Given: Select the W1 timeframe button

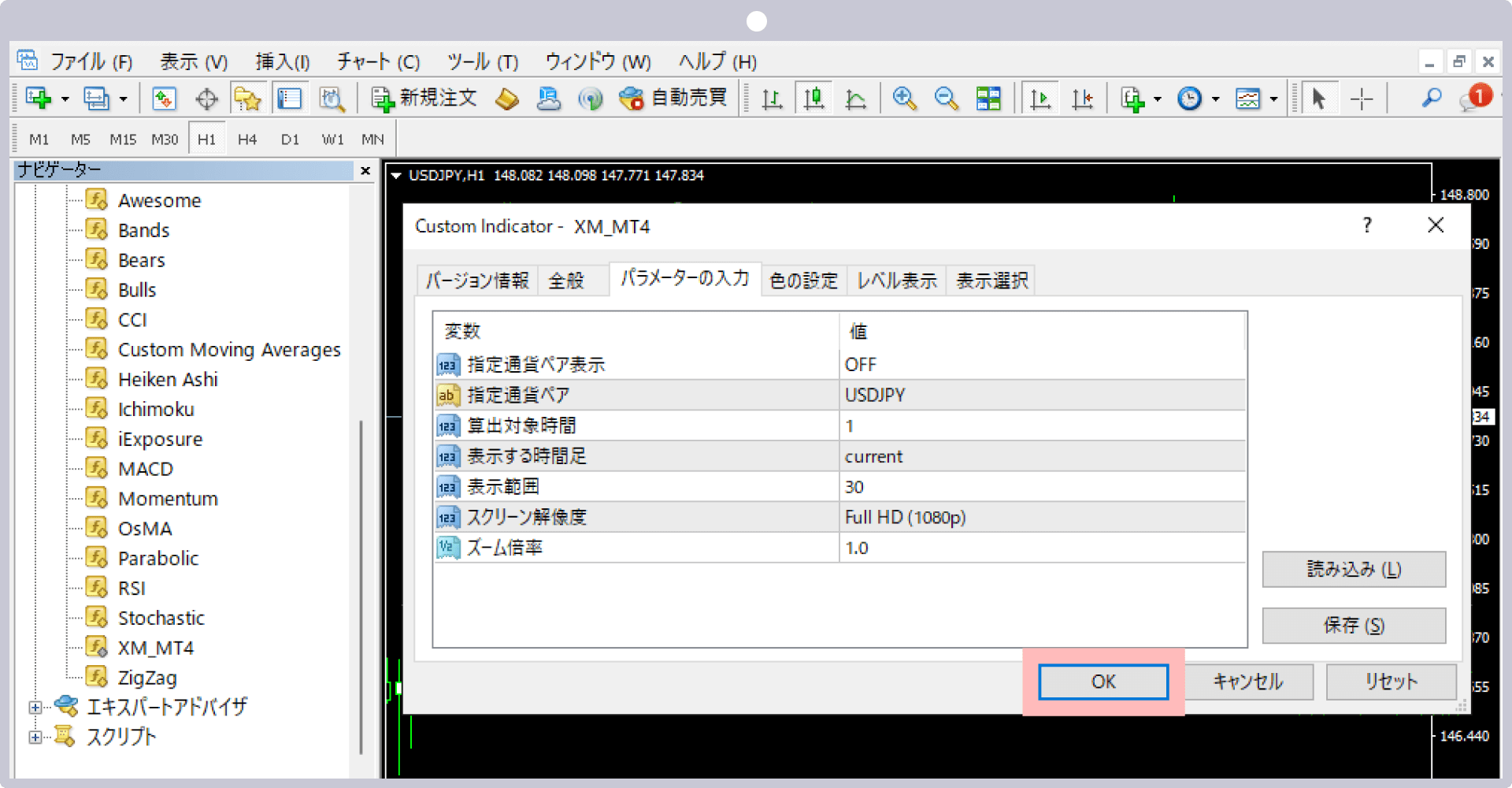Looking at the screenshot, I should pyautogui.click(x=332, y=139).
